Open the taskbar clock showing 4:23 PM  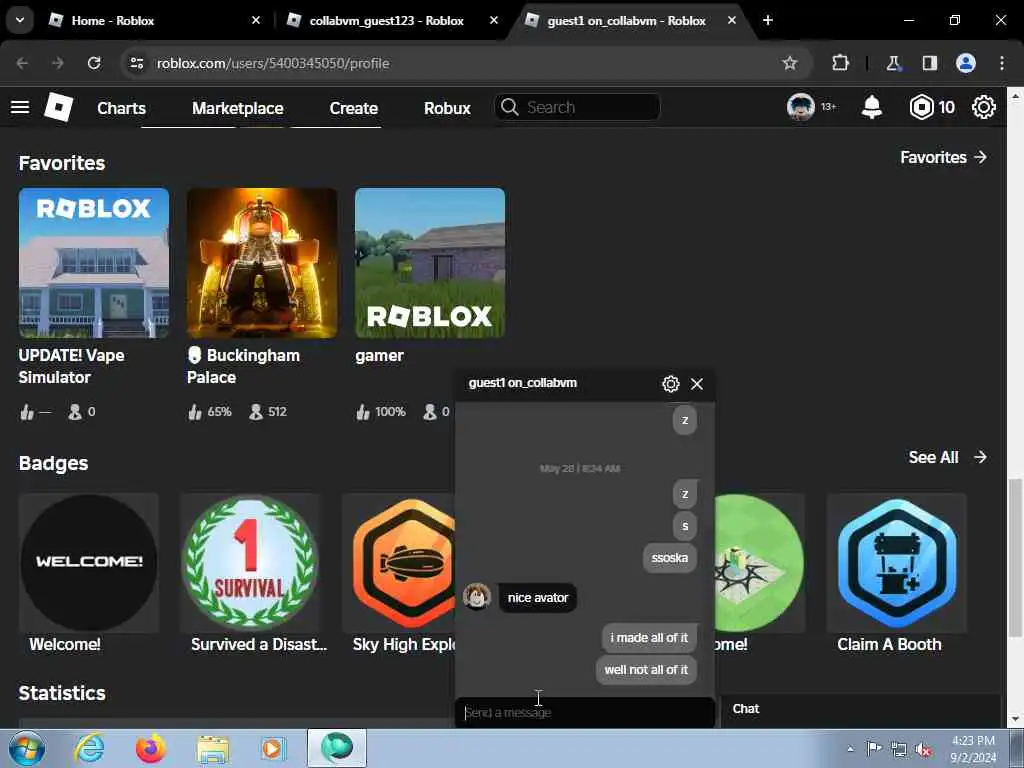(973, 749)
